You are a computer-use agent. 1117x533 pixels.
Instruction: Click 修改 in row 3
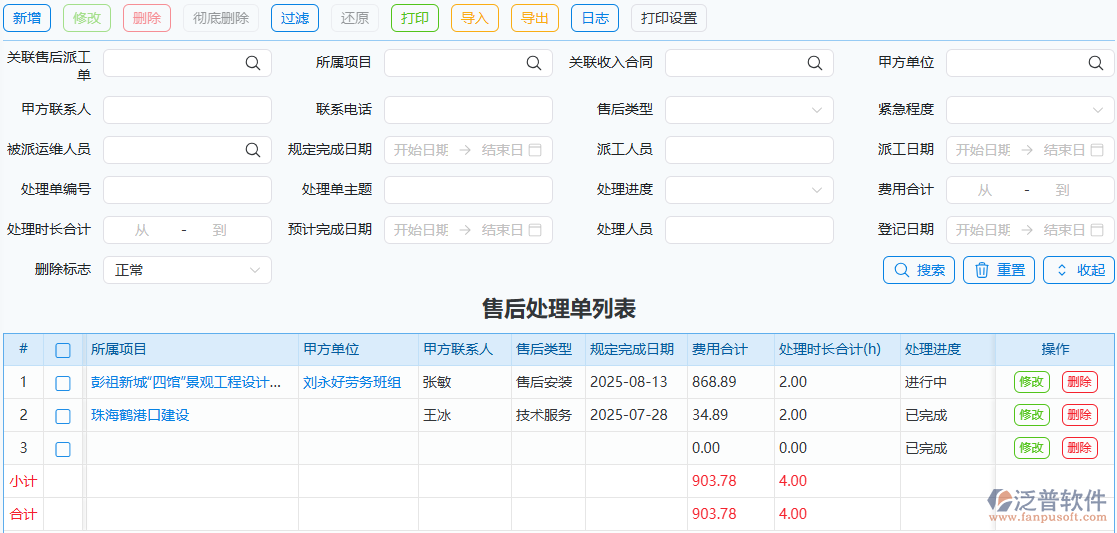tap(1032, 447)
